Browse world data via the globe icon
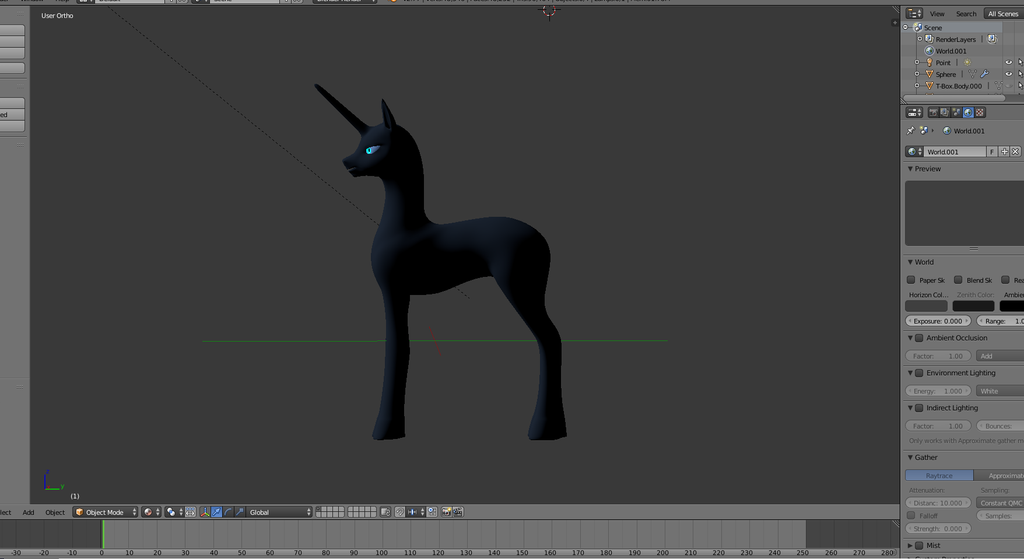The height and width of the screenshot is (559, 1024). click(914, 152)
